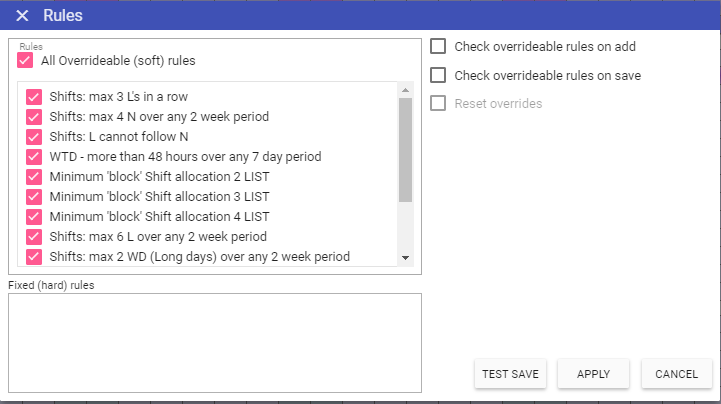Click the Reset overrides checkbox
721x404 pixels.
438,103
